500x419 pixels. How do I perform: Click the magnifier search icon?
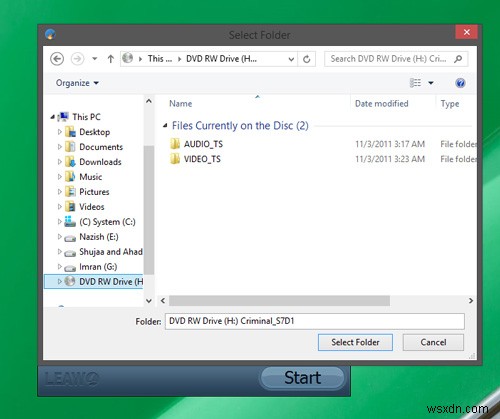tap(458, 59)
